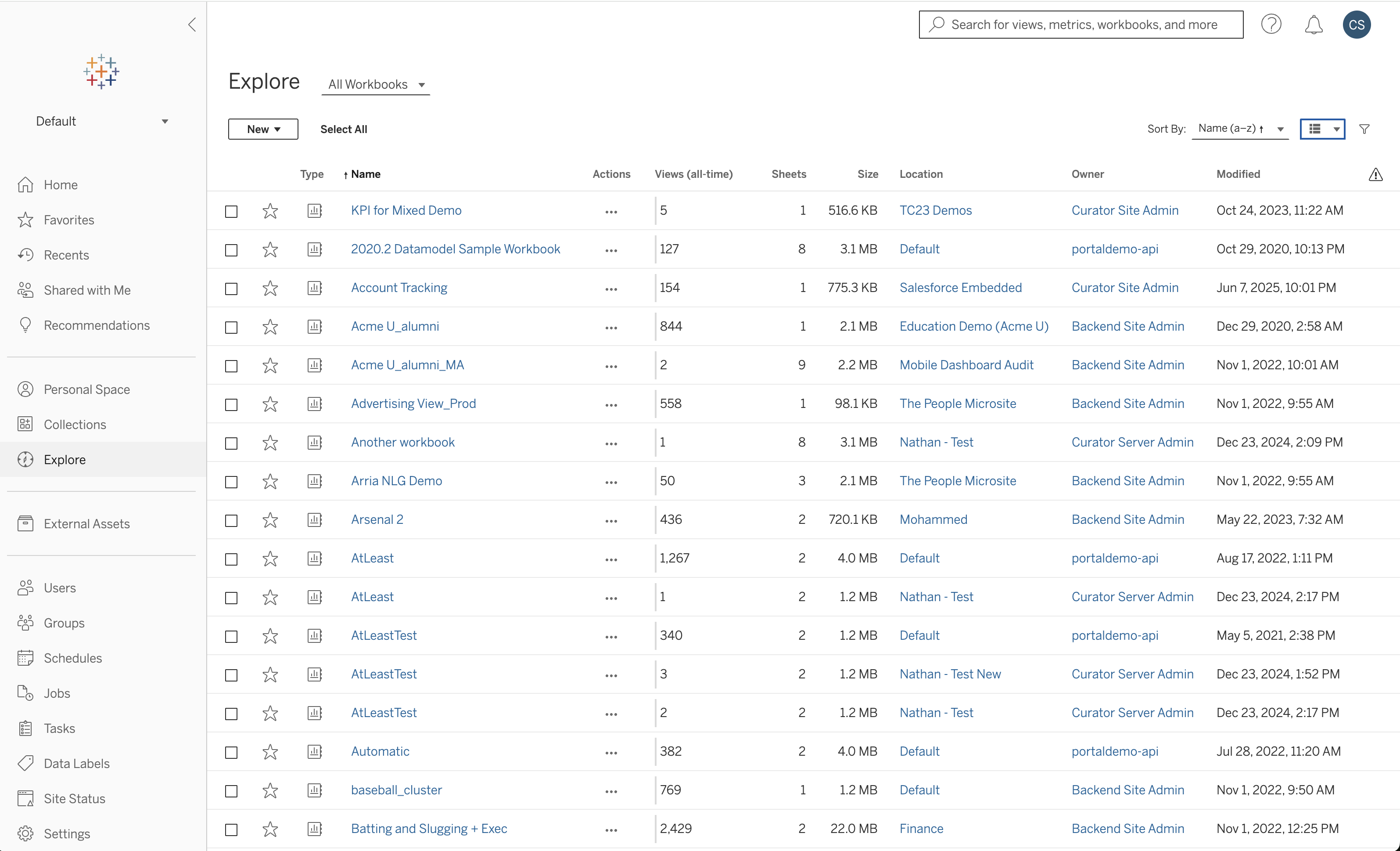Check the KPI for Mixed Demo checkbox
The image size is (1400, 851).
coord(231,212)
